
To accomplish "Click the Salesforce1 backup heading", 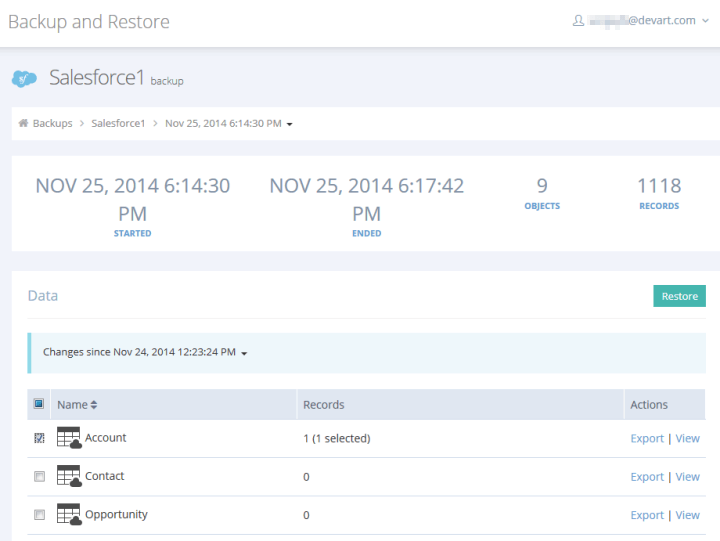I will (x=116, y=78).
